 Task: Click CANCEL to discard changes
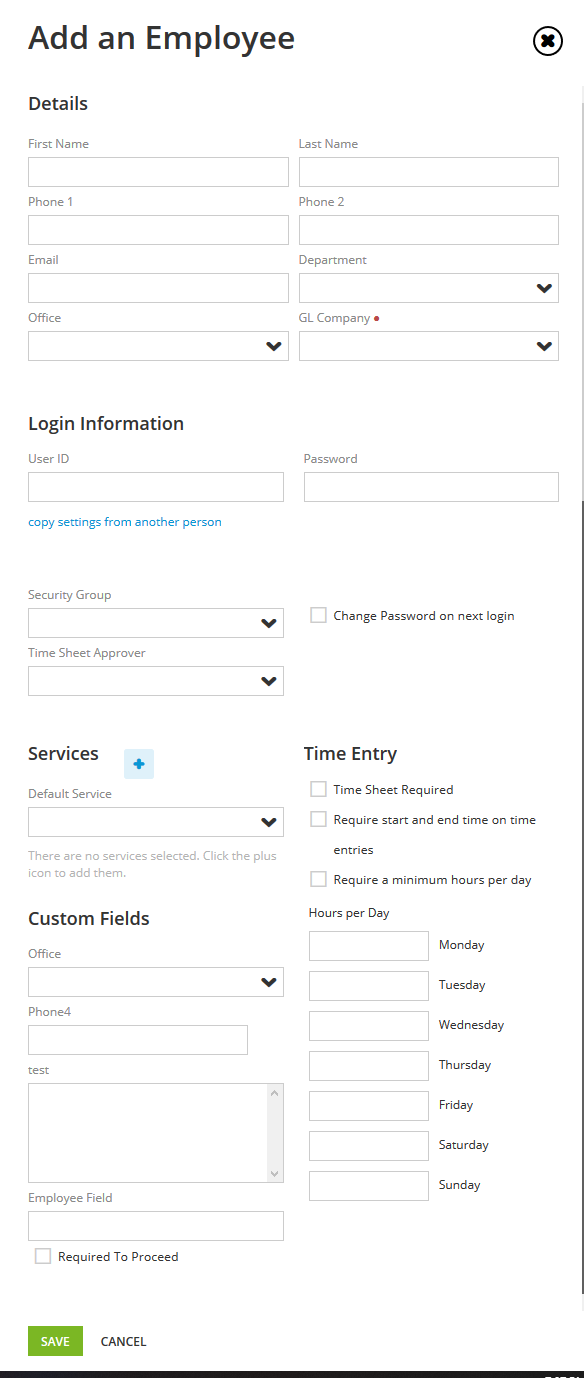122,1340
